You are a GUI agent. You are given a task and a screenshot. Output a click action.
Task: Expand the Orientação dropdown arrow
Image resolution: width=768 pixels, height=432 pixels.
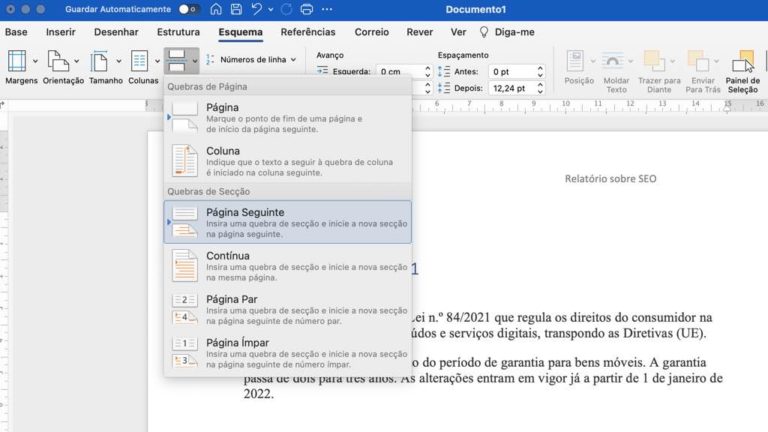[76, 62]
